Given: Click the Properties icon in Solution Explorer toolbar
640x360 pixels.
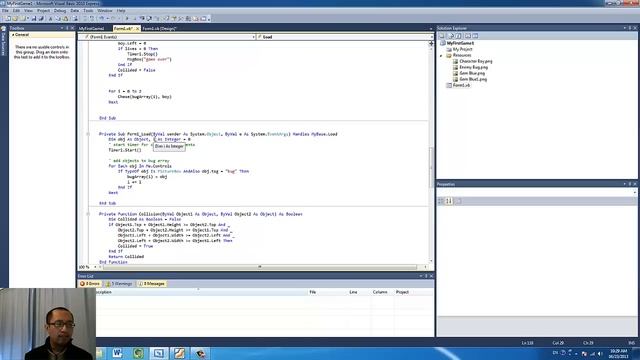Looking at the screenshot, I should [x=442, y=36].
